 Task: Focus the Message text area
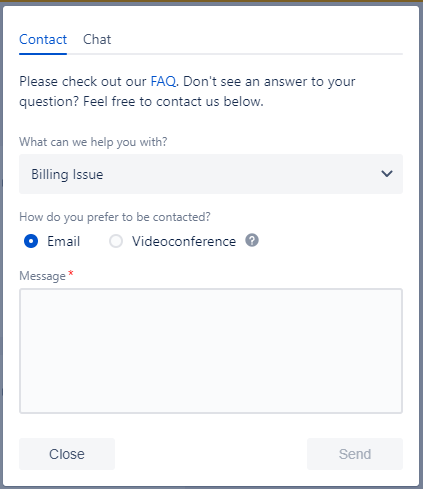pyautogui.click(x=211, y=351)
